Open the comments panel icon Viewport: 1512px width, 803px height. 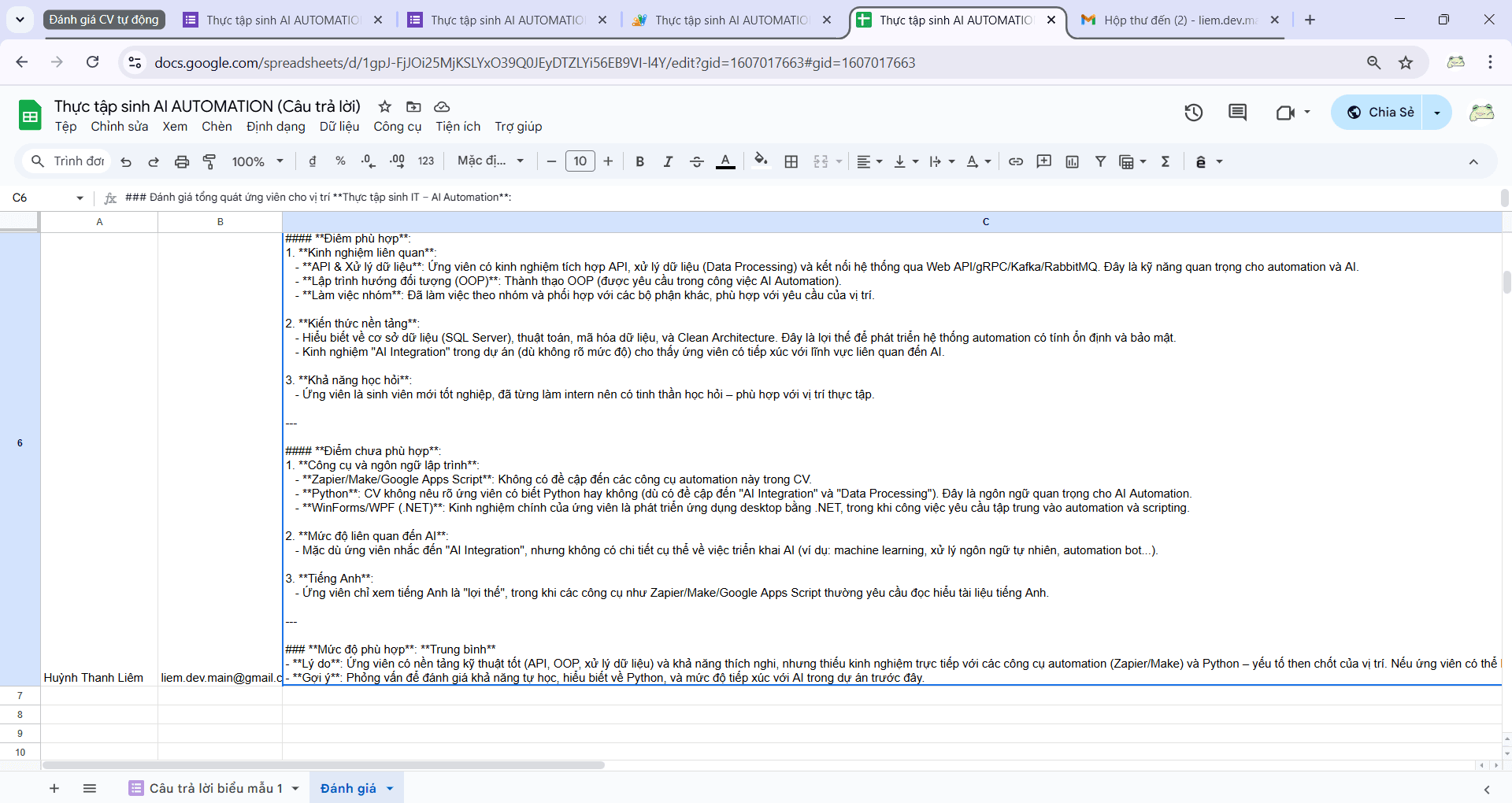(x=1237, y=113)
